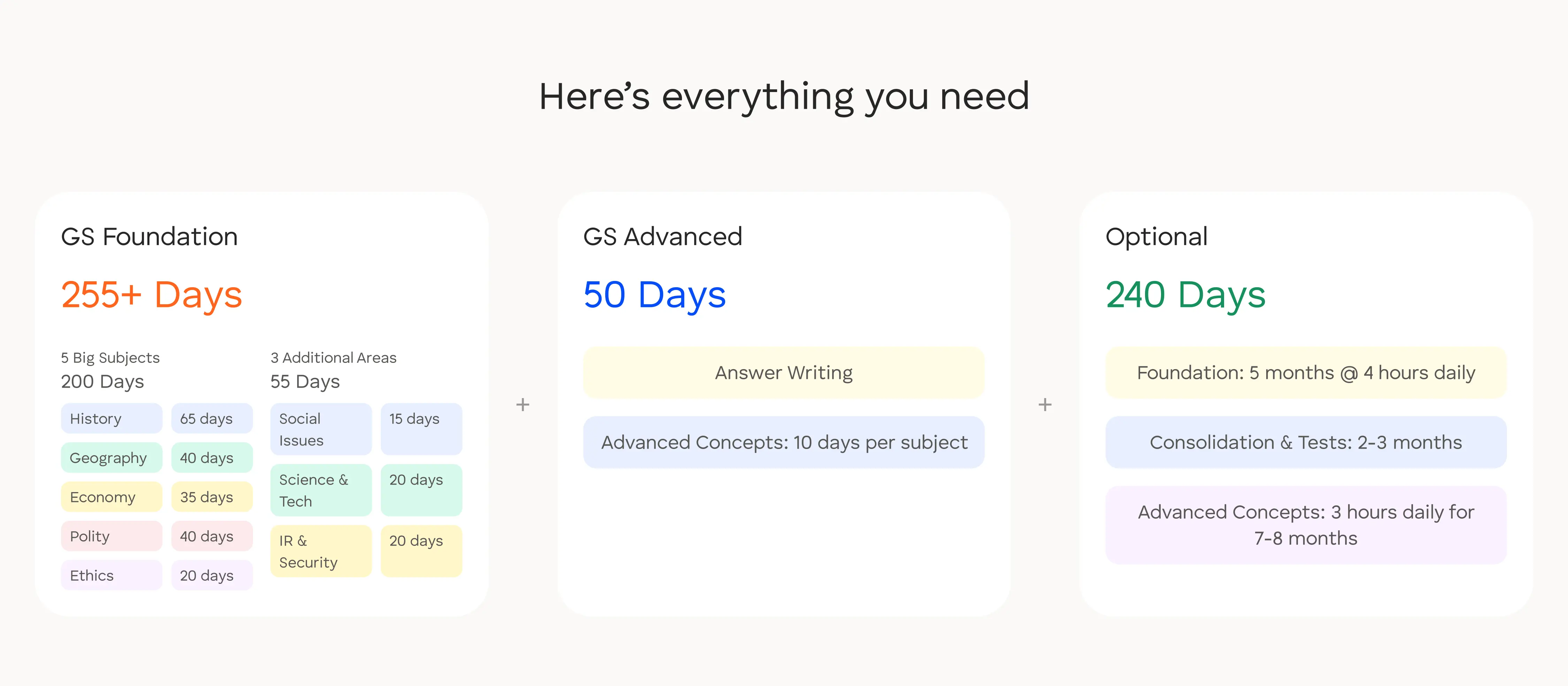1568x686 pixels.
Task: Select Consolidation & Tests 2-3 months pill
Action: point(1306,443)
